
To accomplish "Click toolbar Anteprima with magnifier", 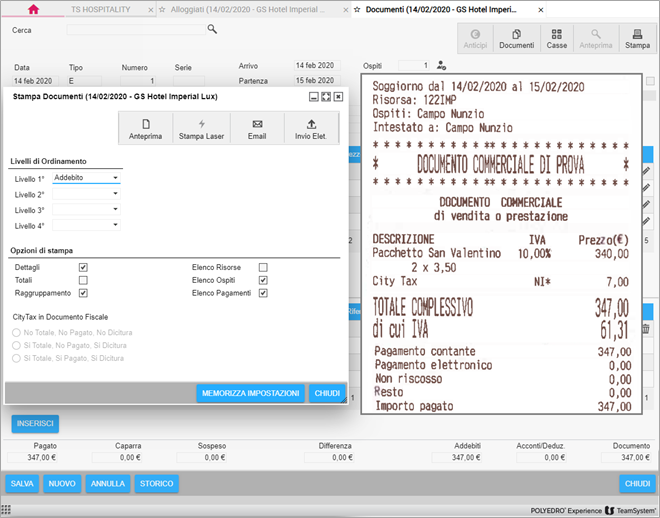I will 596,39.
